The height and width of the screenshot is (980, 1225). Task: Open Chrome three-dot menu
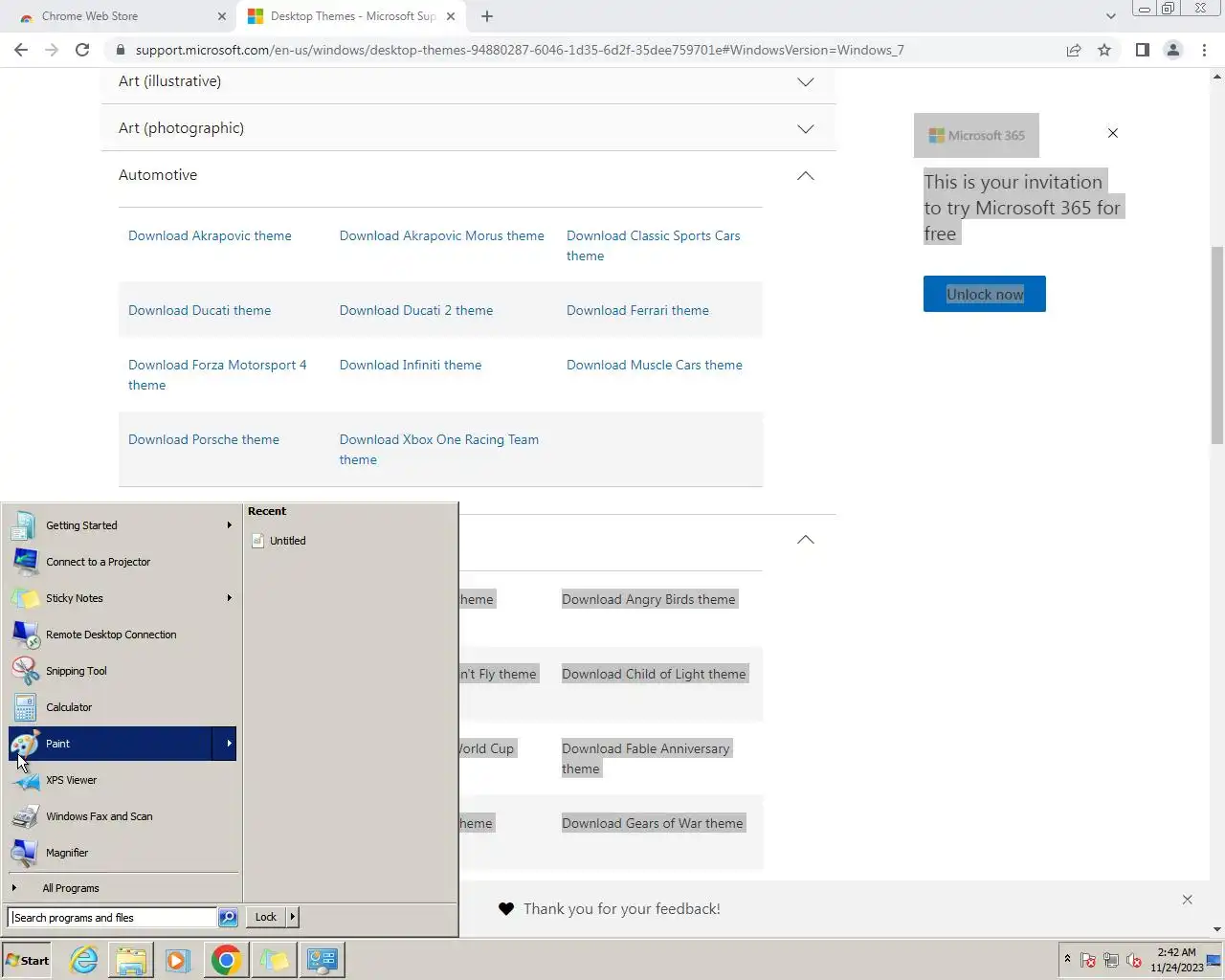click(1204, 50)
